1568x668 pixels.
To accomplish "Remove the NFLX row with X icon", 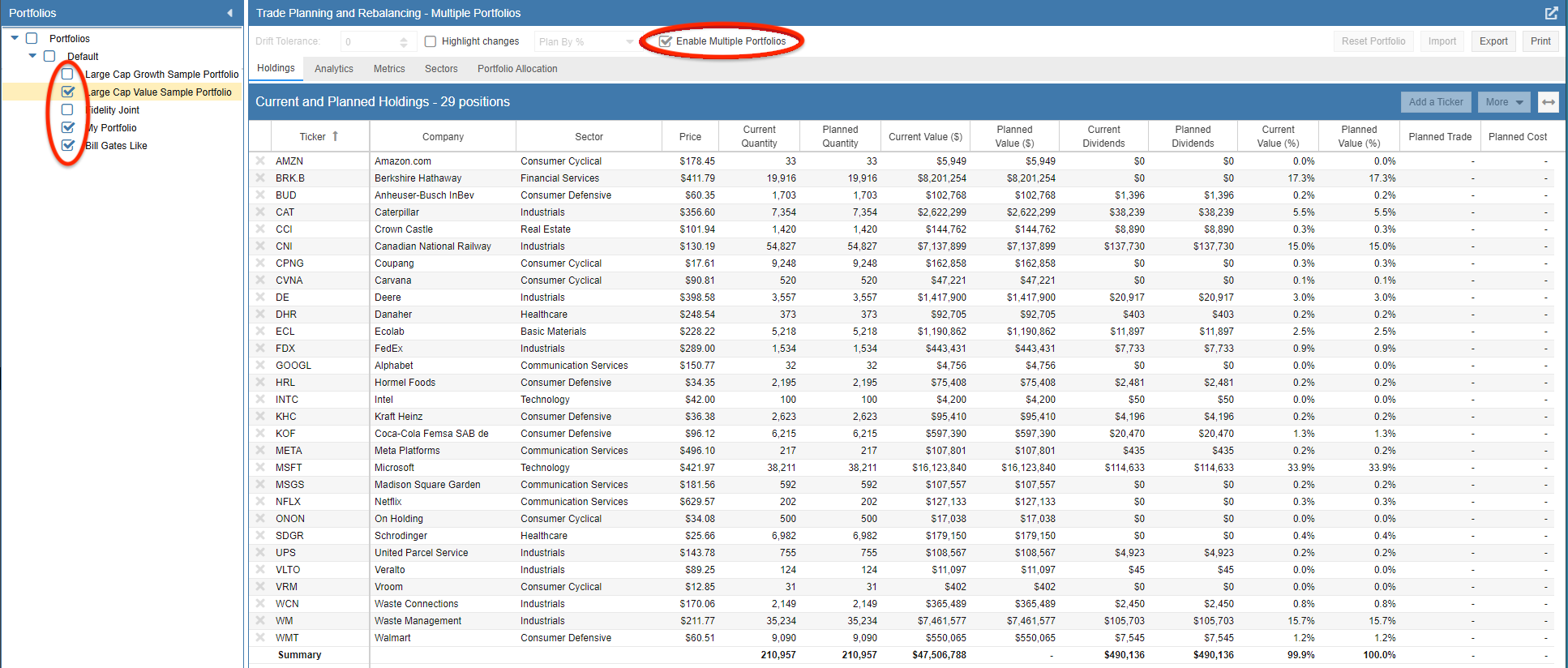I will pos(260,501).
